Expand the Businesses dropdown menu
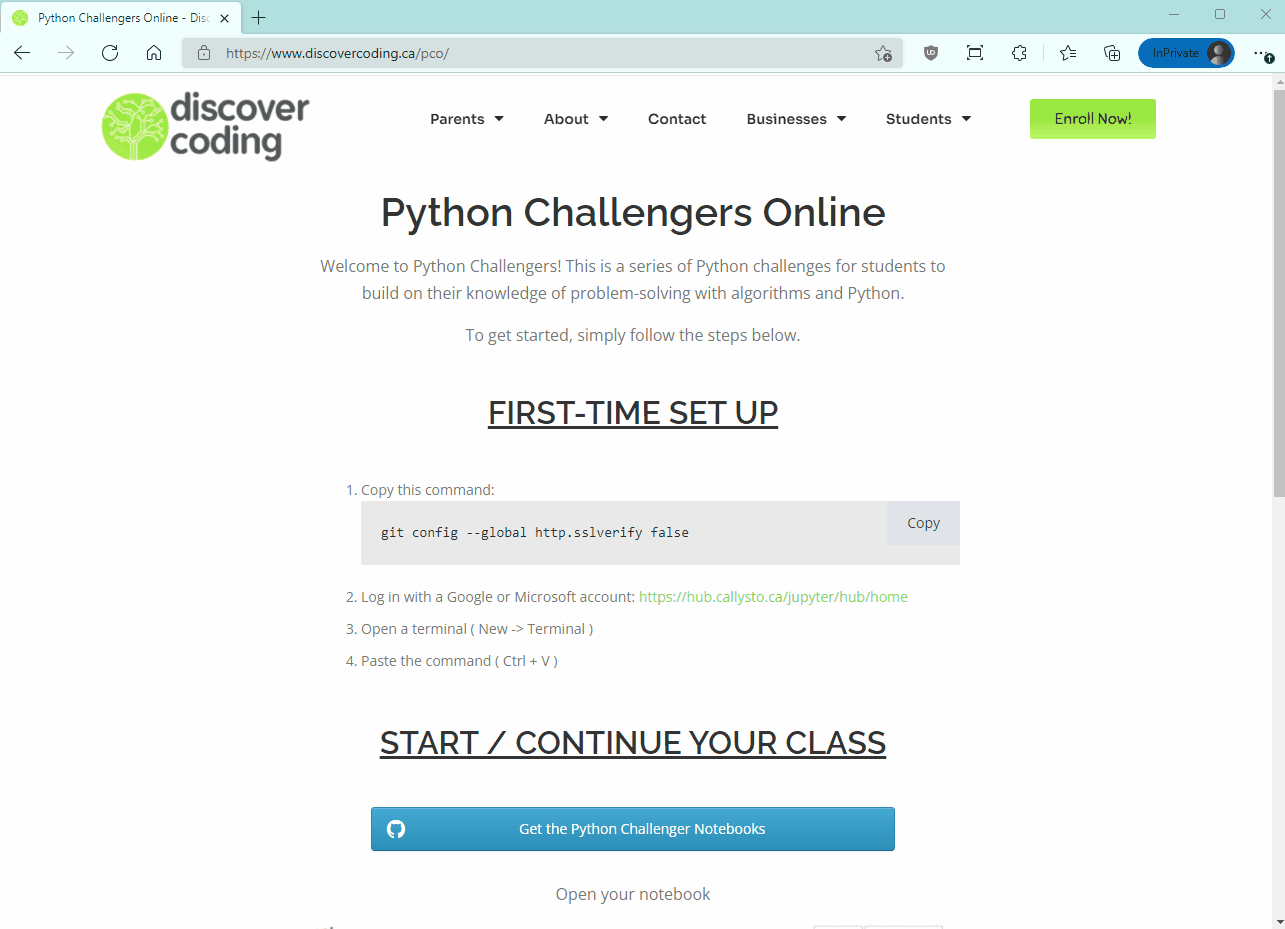Screen dimensions: 1285x929 [x=796, y=119]
